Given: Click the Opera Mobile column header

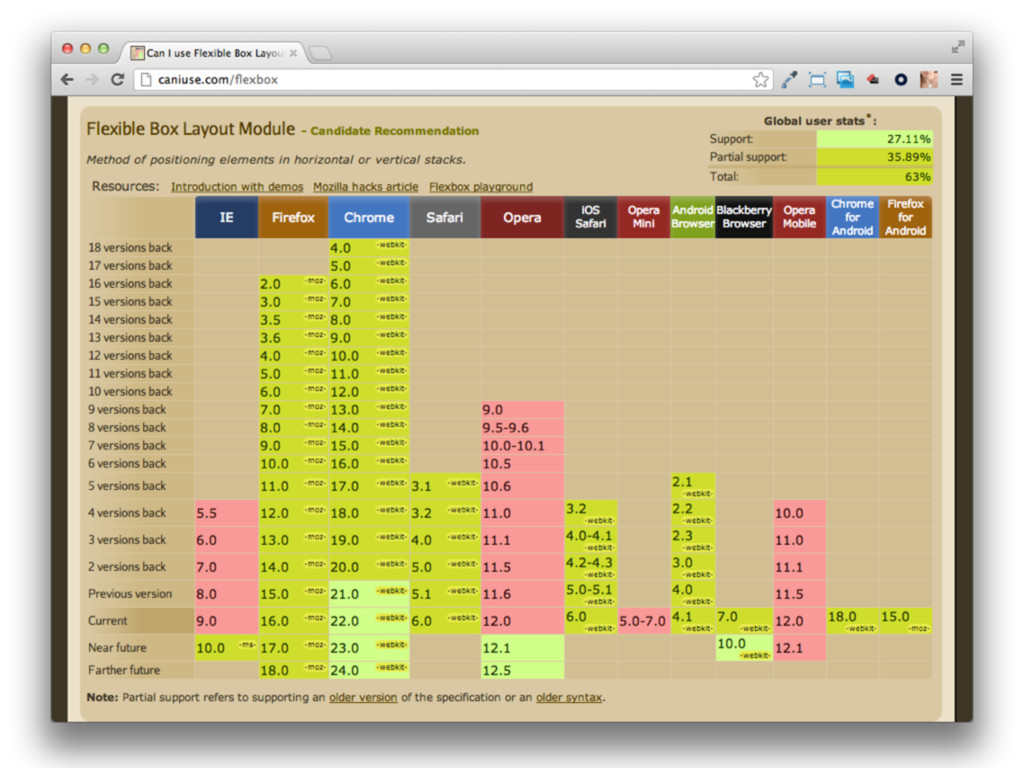Looking at the screenshot, I should click(x=799, y=217).
